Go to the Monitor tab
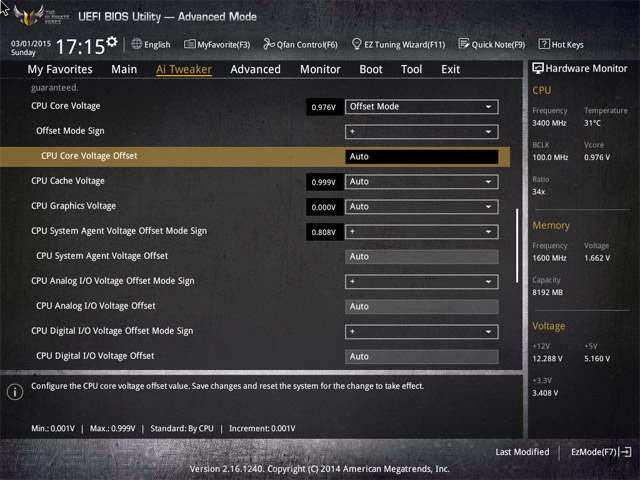Viewport: 640px width, 480px height. click(320, 69)
